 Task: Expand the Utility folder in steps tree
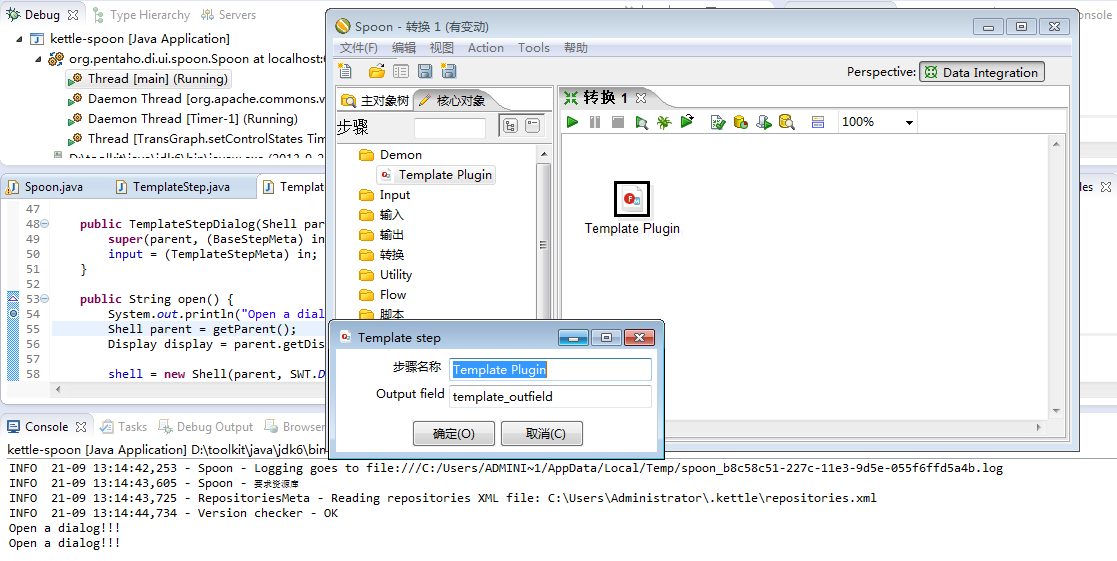(385, 274)
